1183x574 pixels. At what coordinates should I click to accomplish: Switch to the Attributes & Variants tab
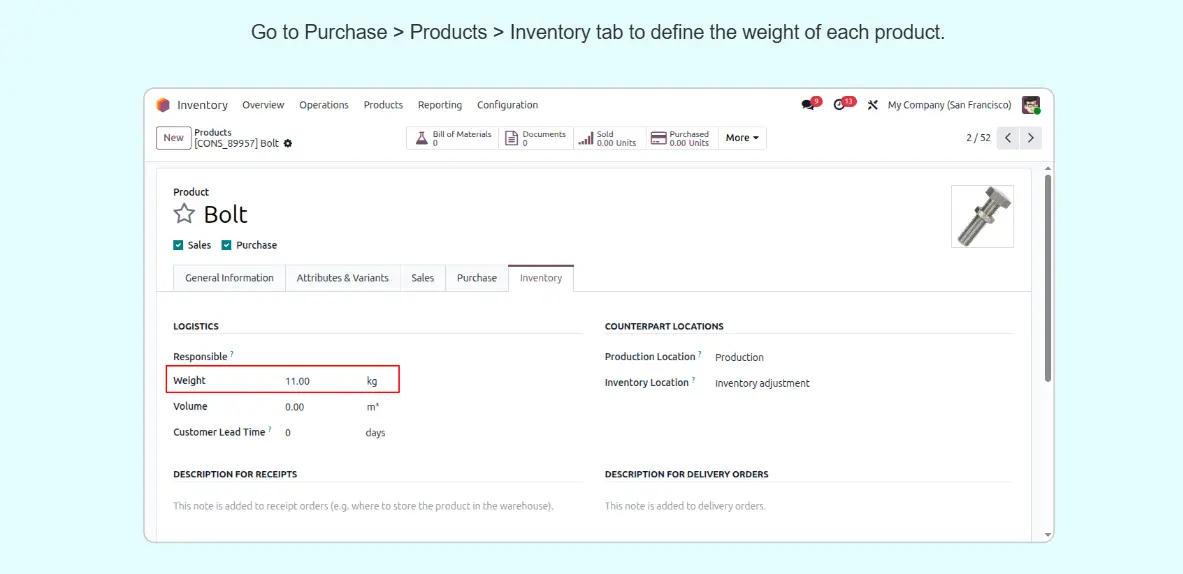[342, 278]
